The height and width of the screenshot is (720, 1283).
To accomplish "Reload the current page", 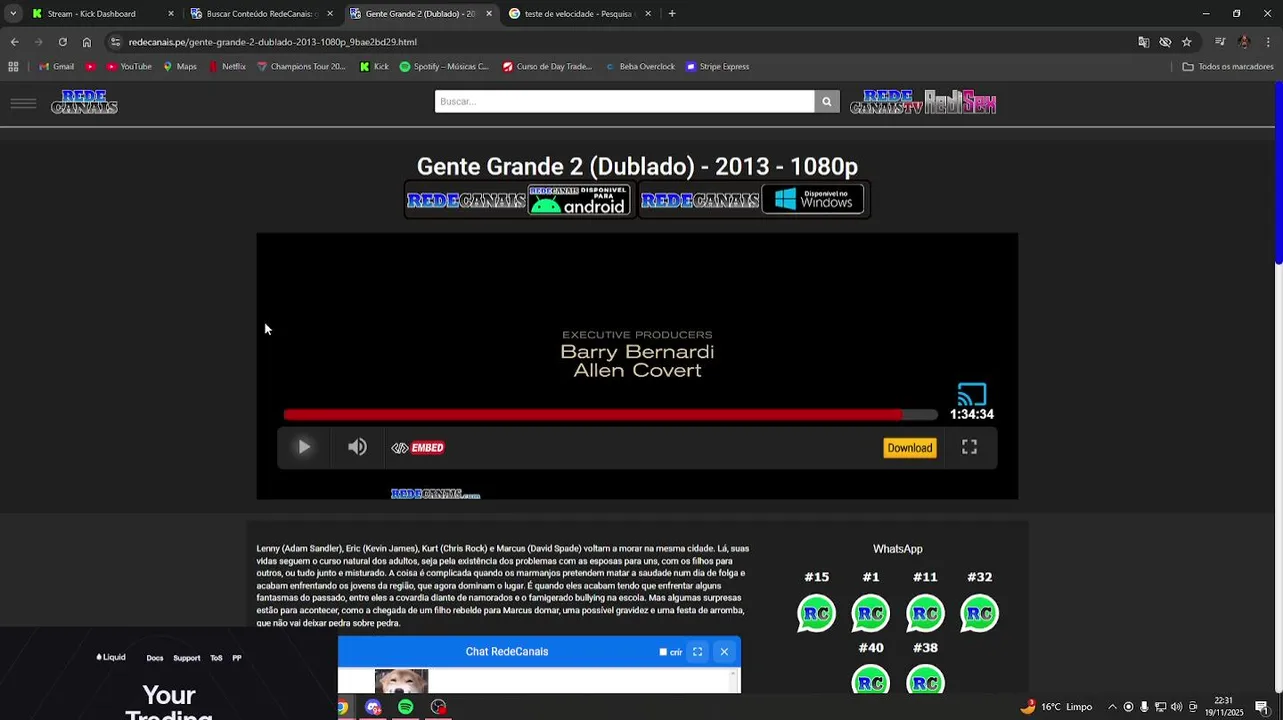I will pyautogui.click(x=62, y=42).
